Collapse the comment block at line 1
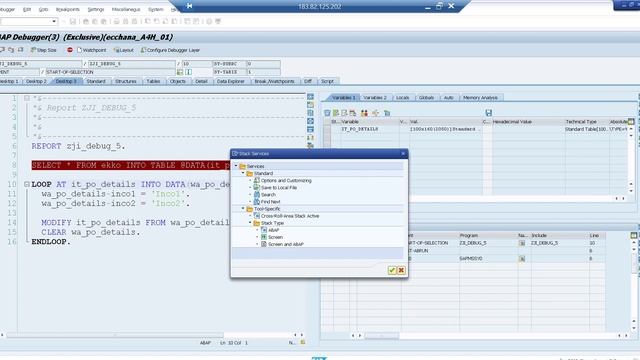This screenshot has height=360, width=640. click(27, 98)
